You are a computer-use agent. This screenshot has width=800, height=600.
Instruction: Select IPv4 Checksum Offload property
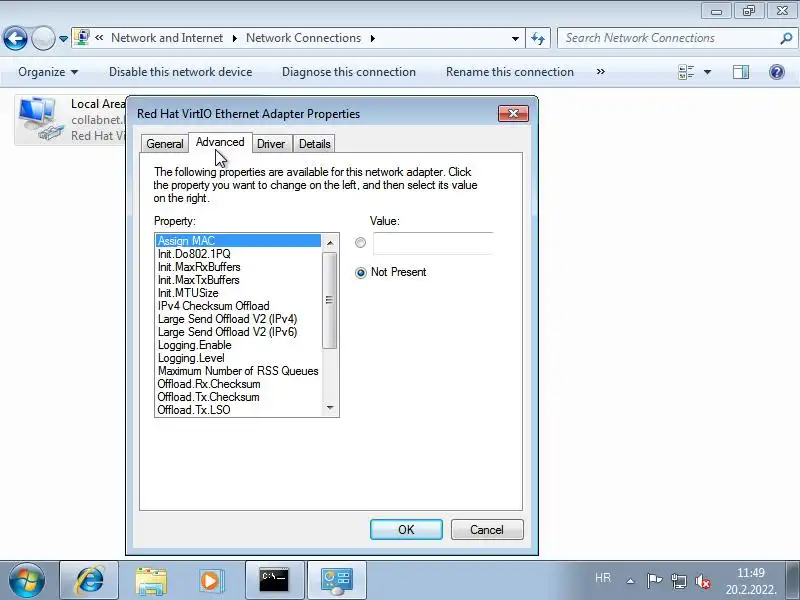point(238,306)
